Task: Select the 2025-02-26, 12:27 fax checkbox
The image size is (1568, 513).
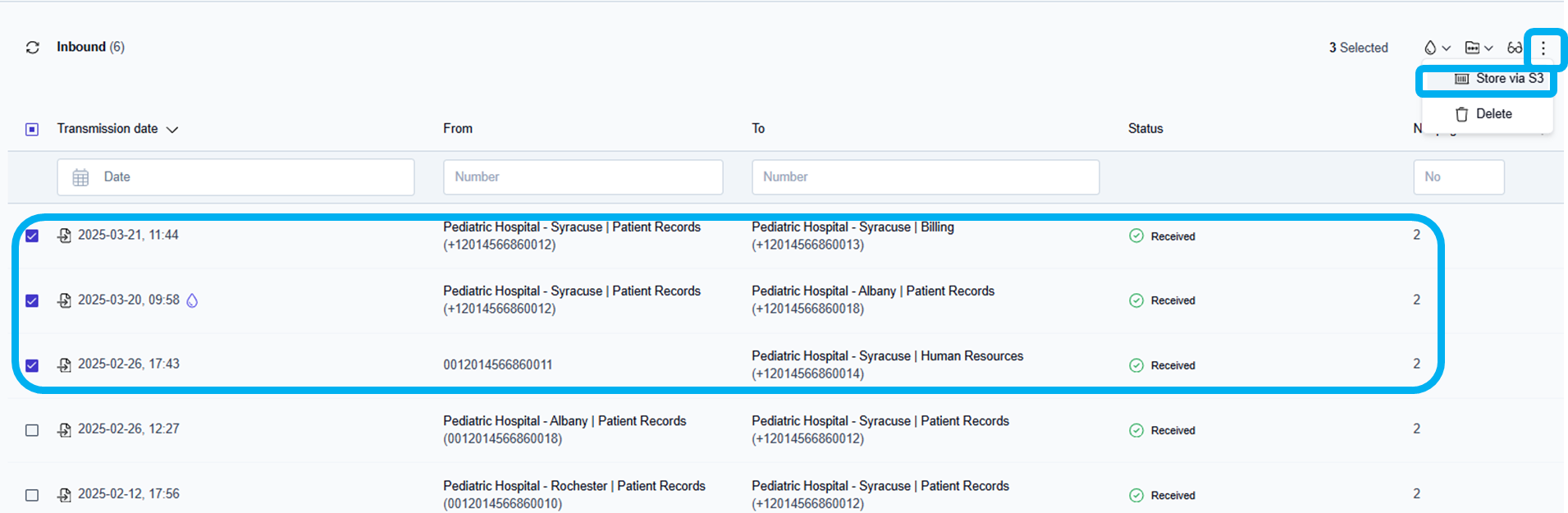Action: pos(32,430)
